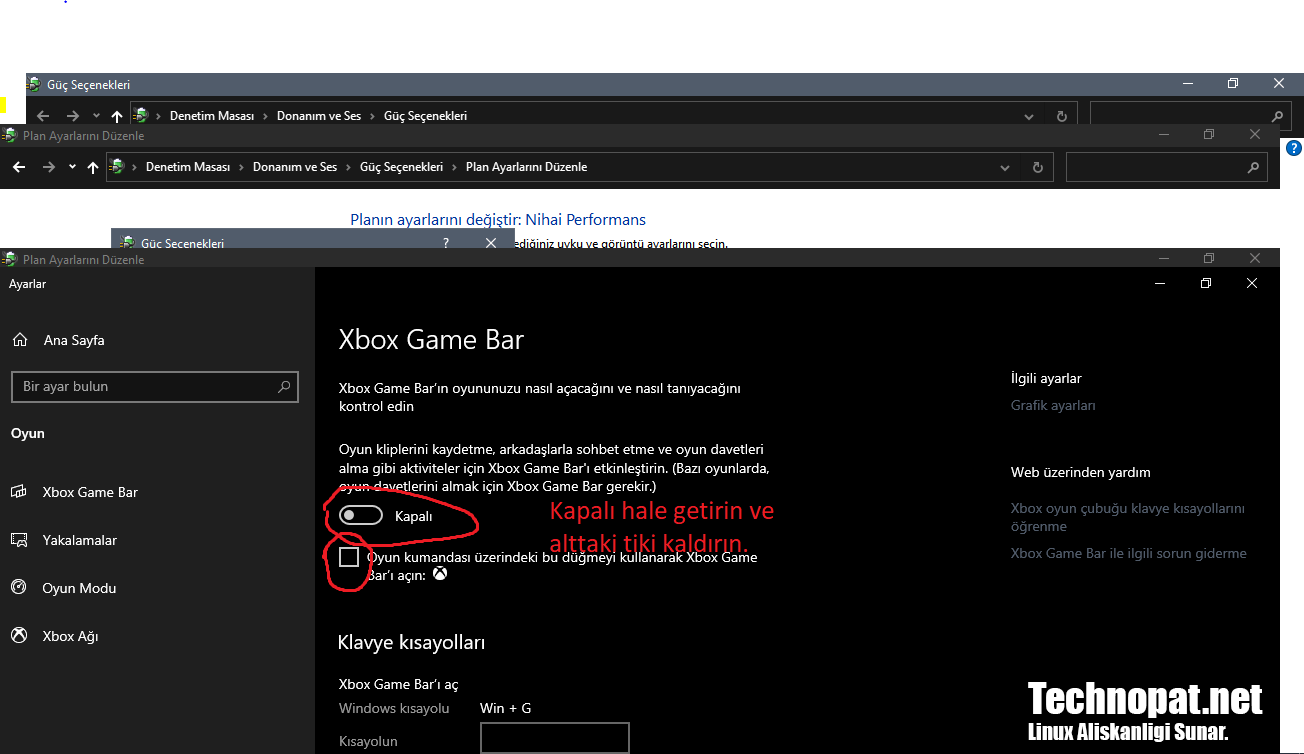Screen dimensions: 1304x754
Task: Click the Kısayolun shortcut input box
Action: (555, 738)
